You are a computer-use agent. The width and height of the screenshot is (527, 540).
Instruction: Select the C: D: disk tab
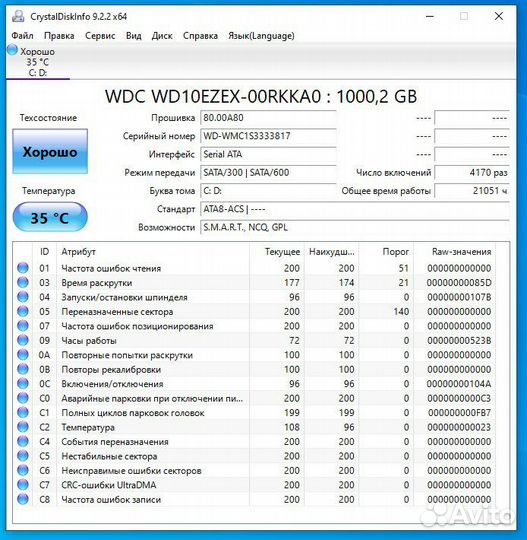point(38,62)
